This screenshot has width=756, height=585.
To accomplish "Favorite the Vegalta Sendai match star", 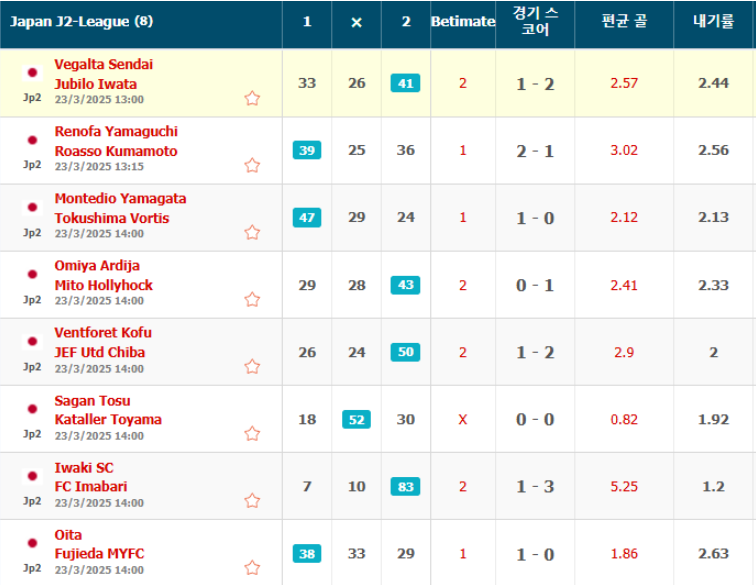I will click(252, 98).
